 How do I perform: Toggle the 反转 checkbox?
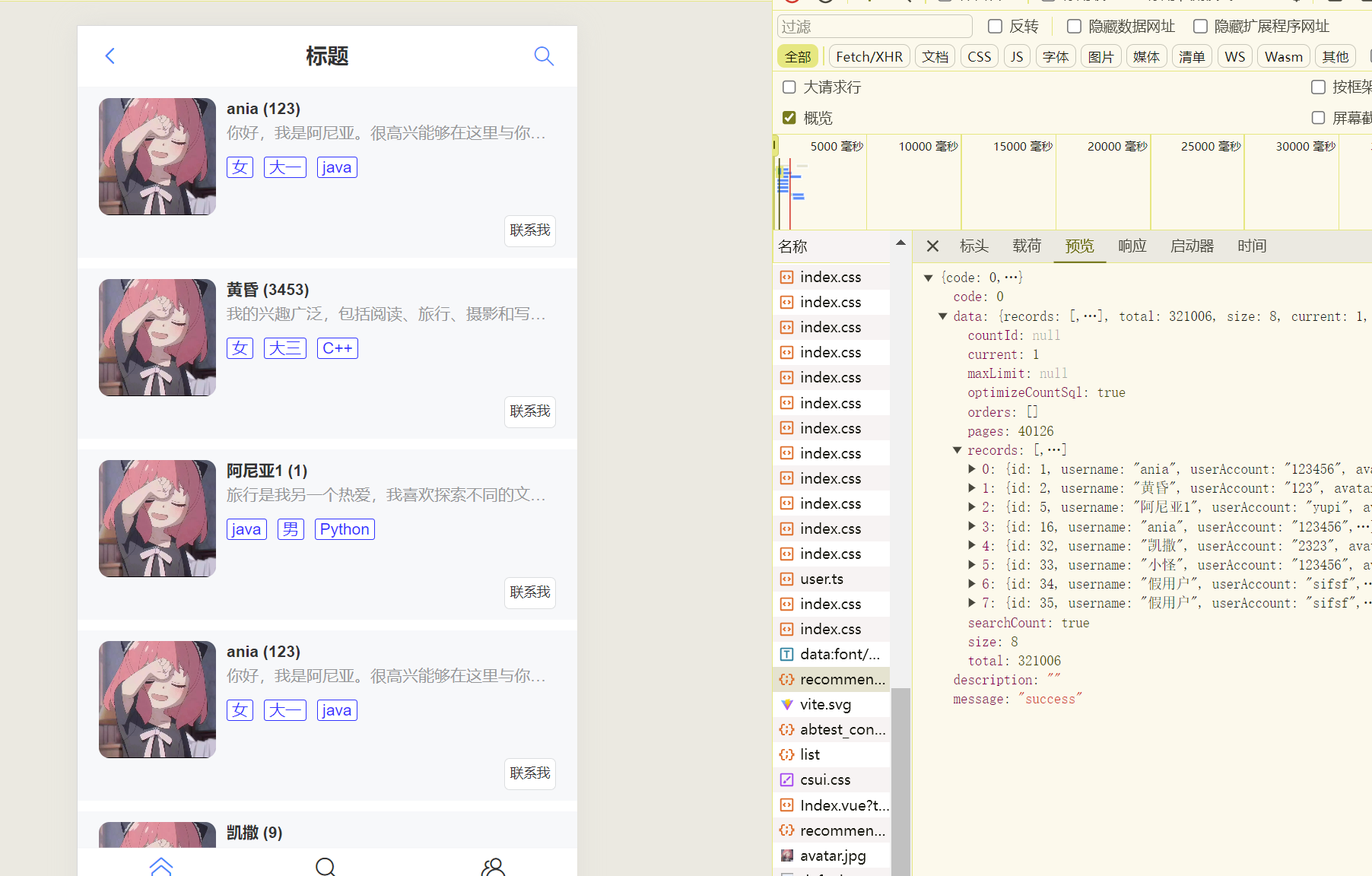click(x=995, y=27)
